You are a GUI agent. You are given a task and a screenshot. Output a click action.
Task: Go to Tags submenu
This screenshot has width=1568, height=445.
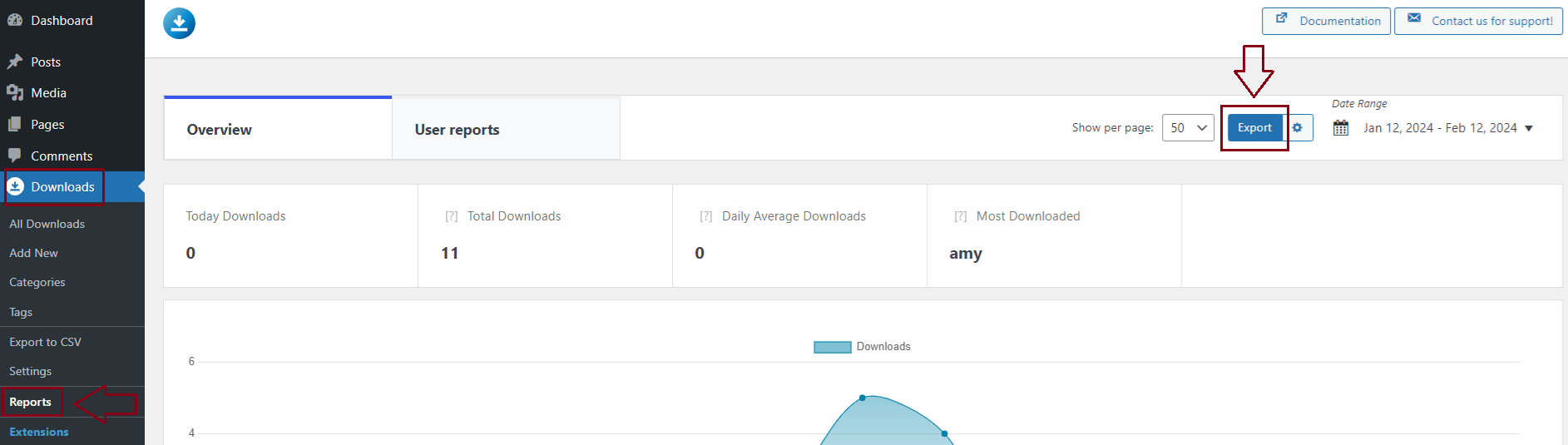click(x=21, y=312)
